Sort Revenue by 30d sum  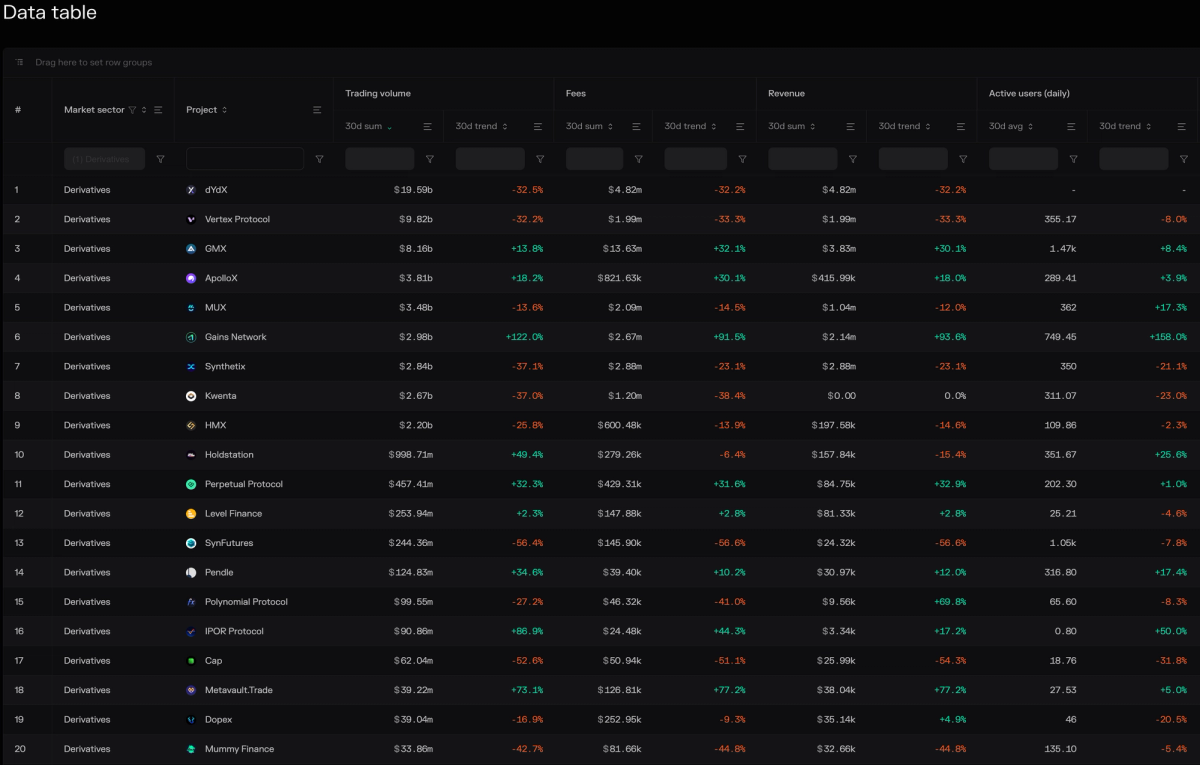(786, 126)
